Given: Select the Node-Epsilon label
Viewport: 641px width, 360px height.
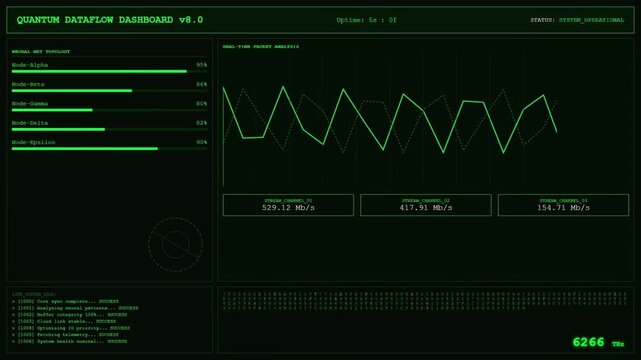Looking at the screenshot, I should [34, 142].
